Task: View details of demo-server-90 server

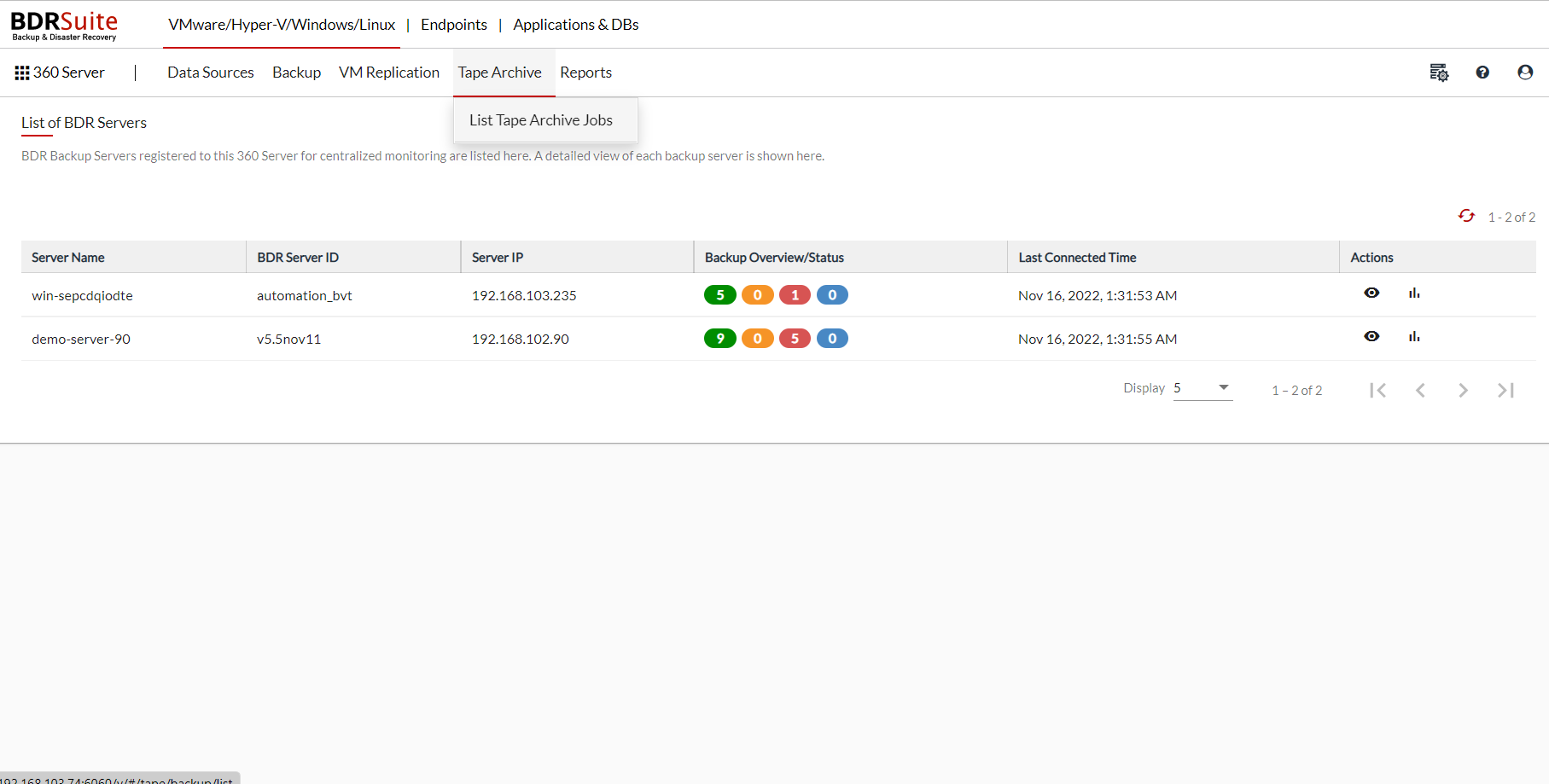Action: click(1371, 336)
